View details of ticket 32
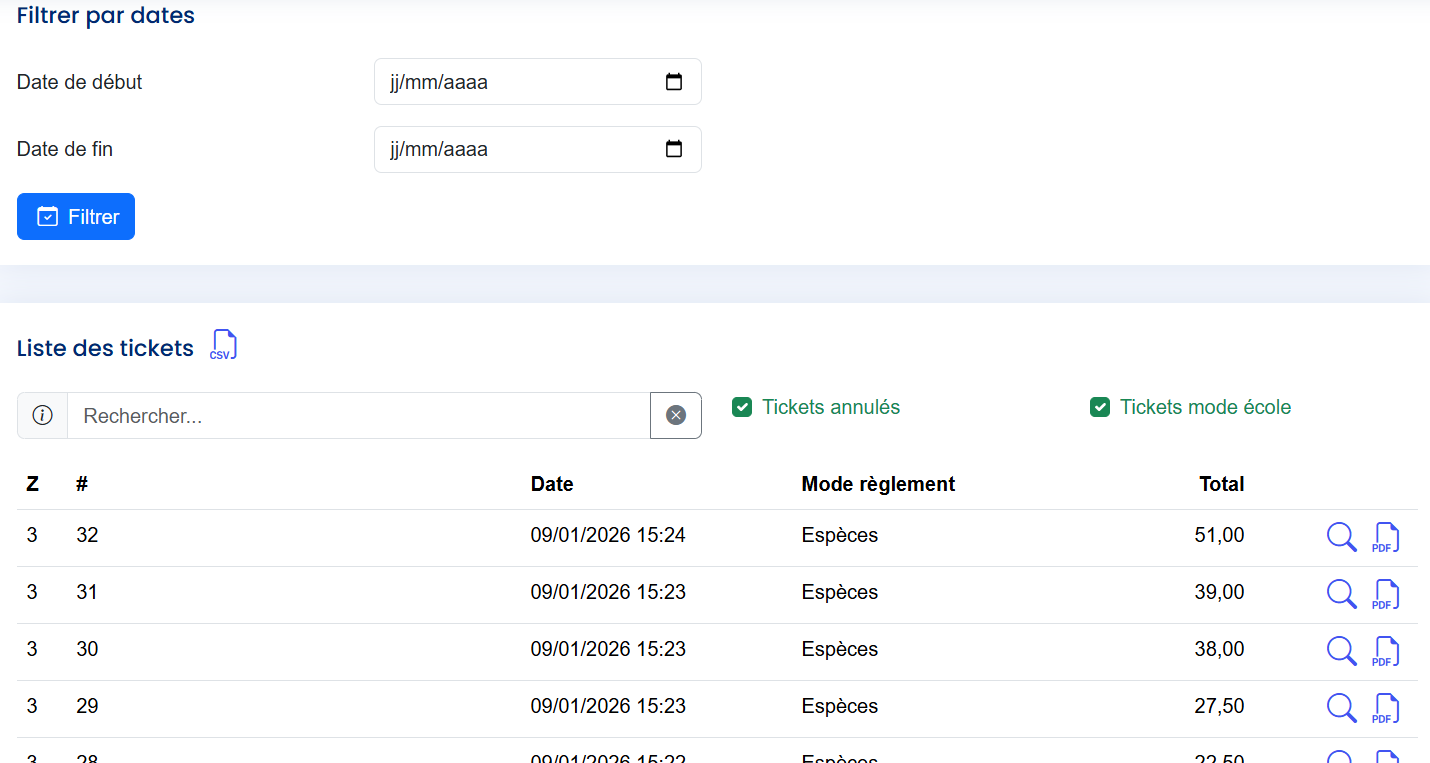The width and height of the screenshot is (1430, 763). coord(1341,537)
